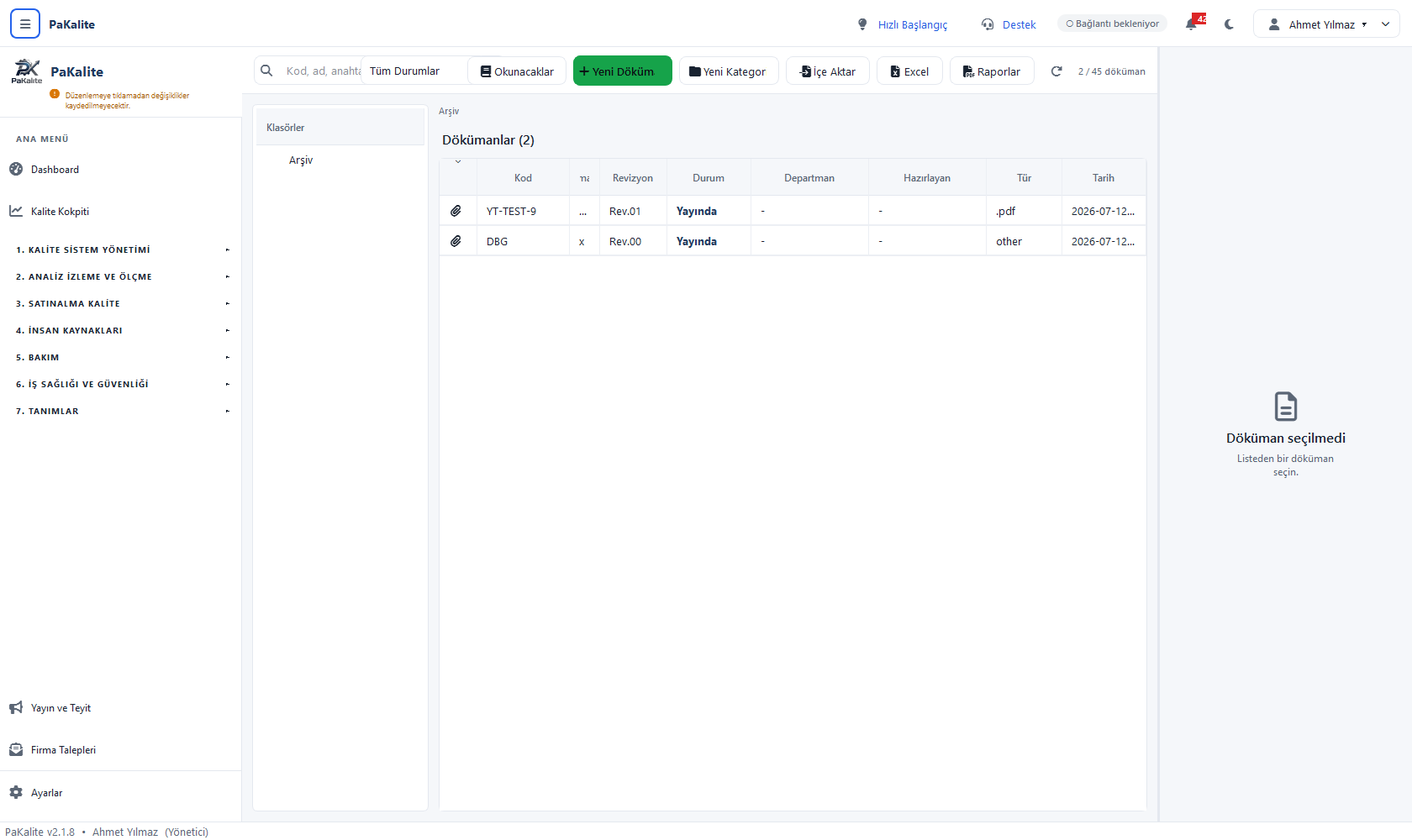The width and height of the screenshot is (1412, 840).
Task: Click the Yeni Döküman button
Action: [x=622, y=71]
